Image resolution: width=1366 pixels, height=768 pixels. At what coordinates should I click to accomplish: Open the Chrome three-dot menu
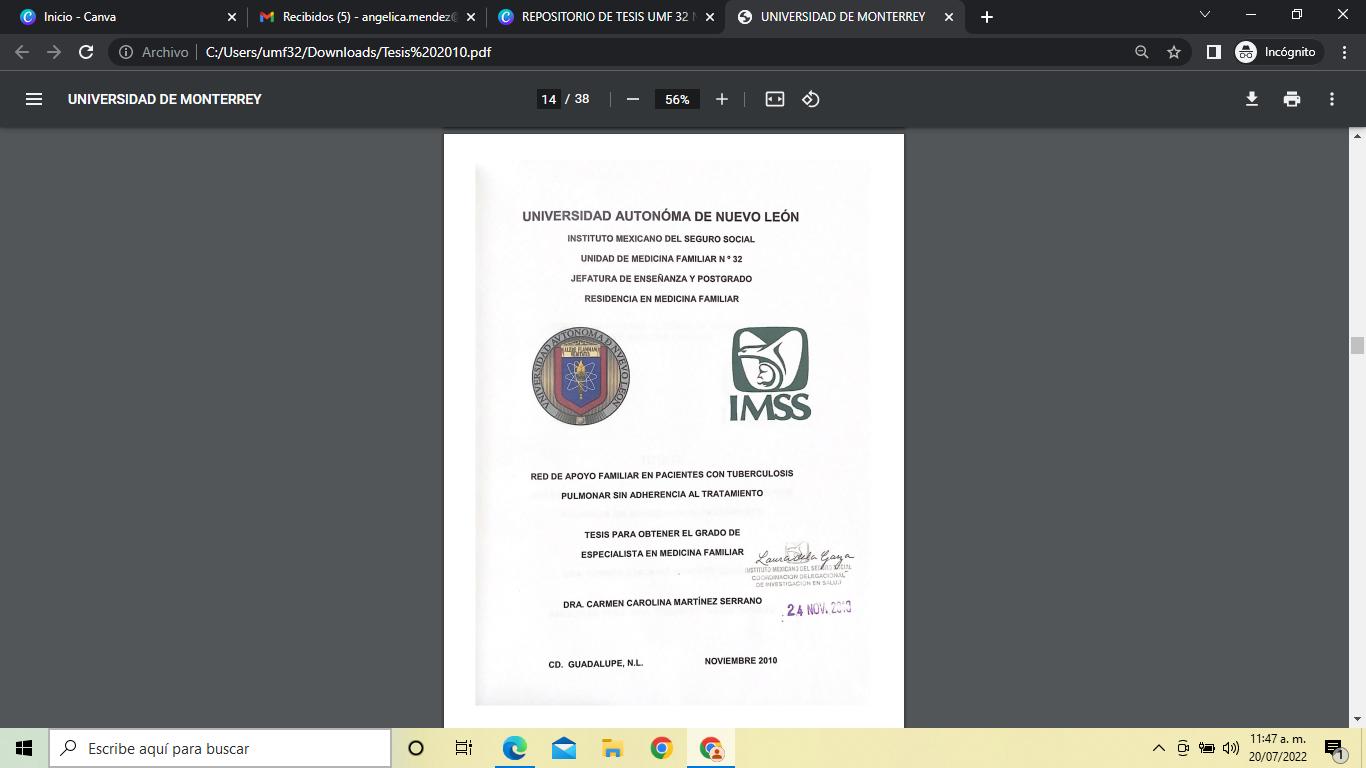tap(1344, 52)
